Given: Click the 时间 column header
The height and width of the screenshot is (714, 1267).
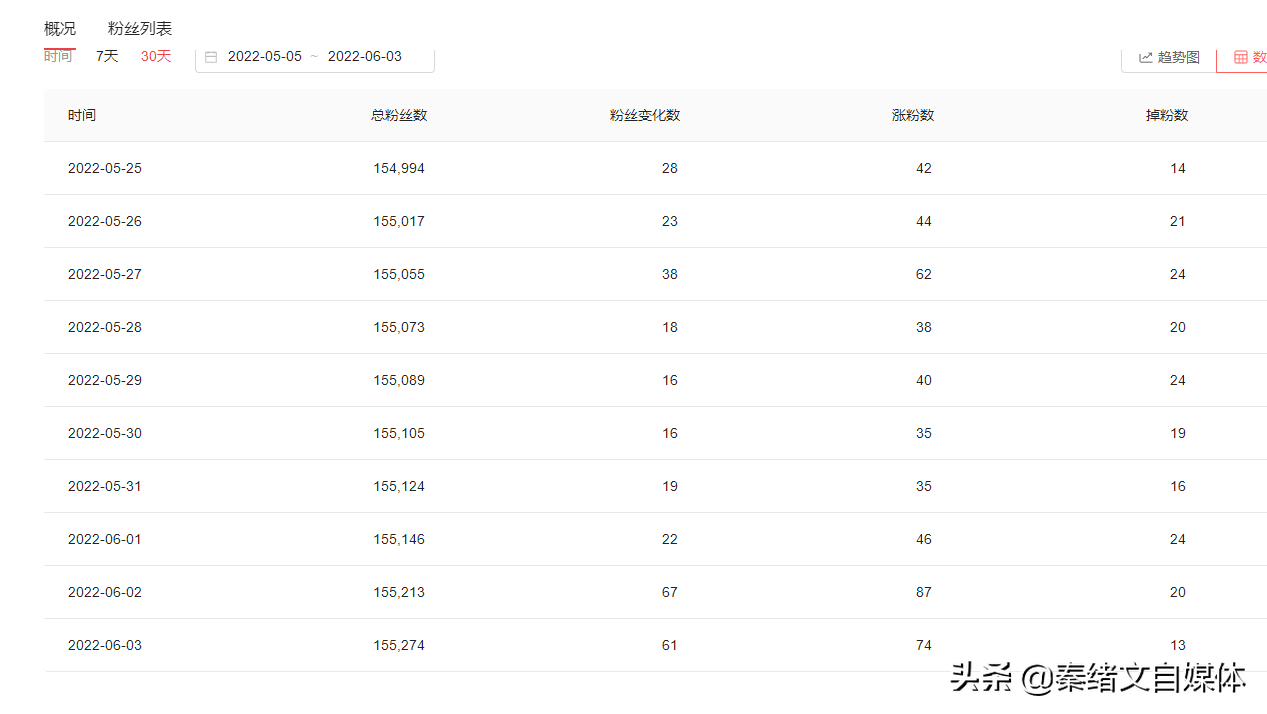Looking at the screenshot, I should (x=82, y=115).
